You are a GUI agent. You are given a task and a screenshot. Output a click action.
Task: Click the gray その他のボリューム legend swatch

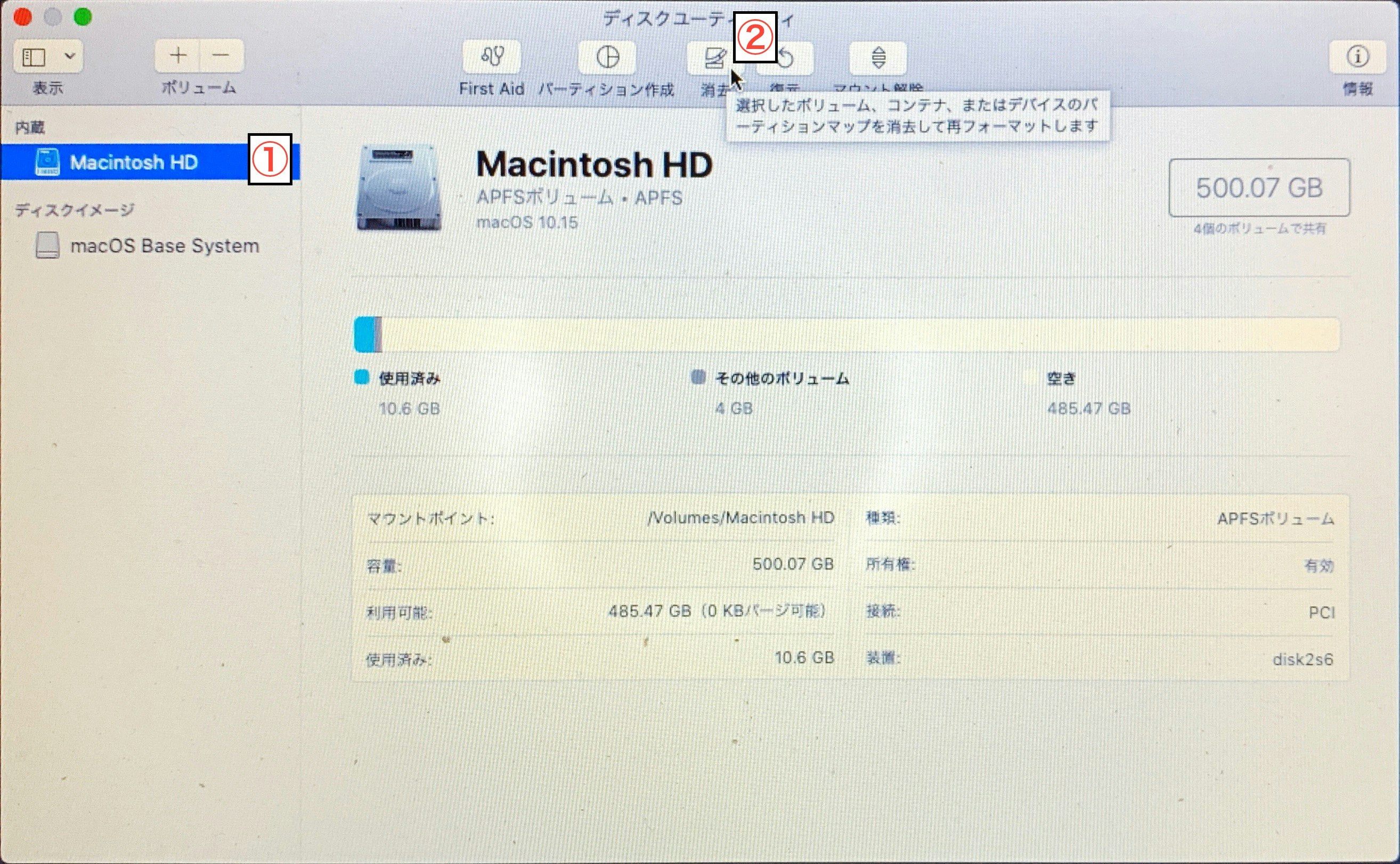tap(698, 377)
